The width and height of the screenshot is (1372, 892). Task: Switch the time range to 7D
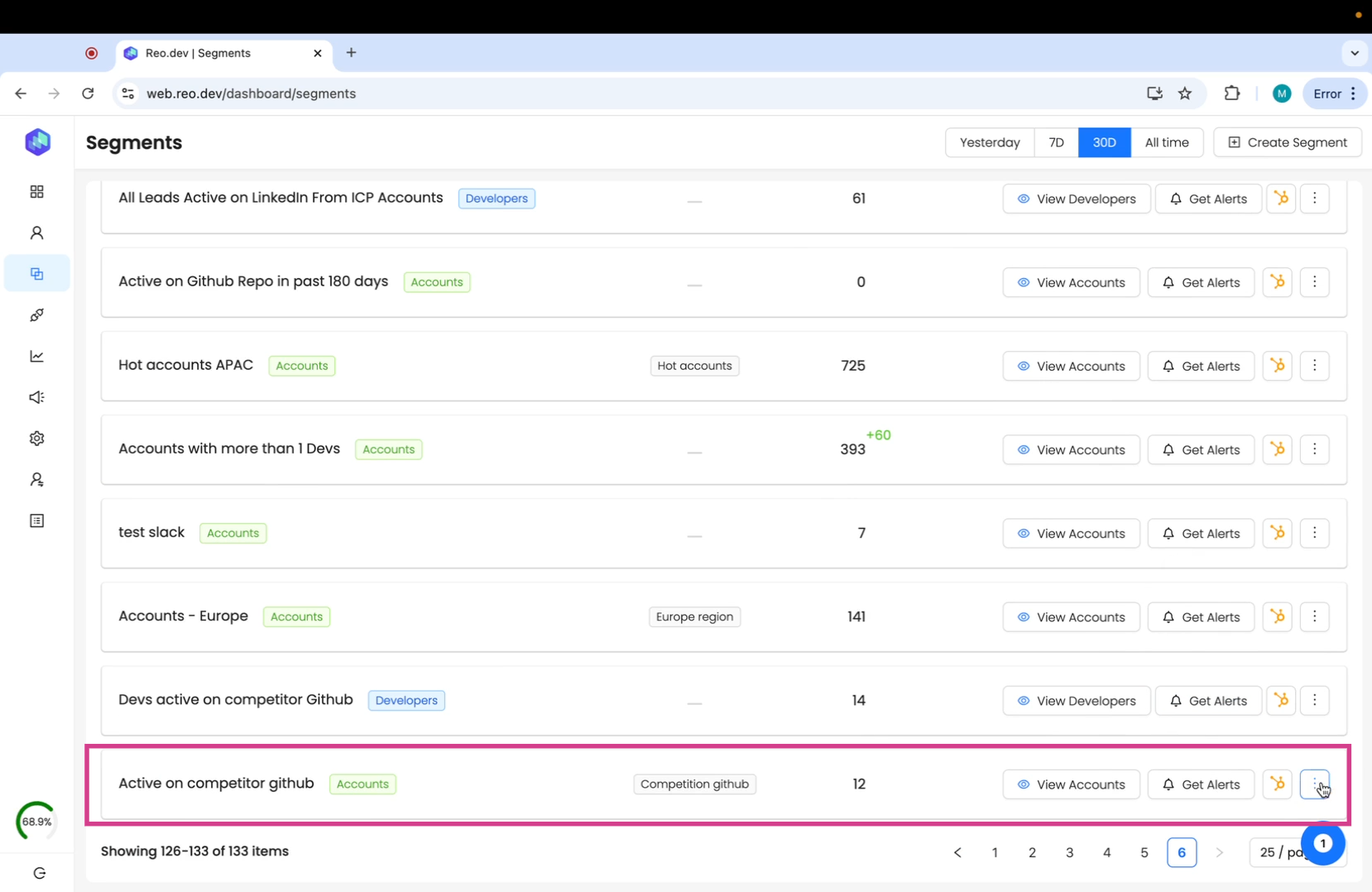tap(1056, 142)
